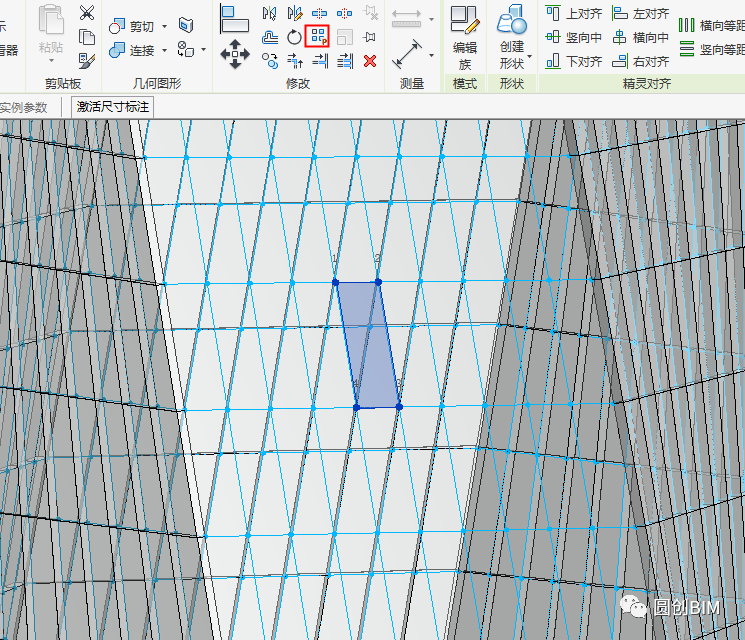Select the Copy tool with two circles
The height and width of the screenshot is (640, 745).
(x=269, y=61)
